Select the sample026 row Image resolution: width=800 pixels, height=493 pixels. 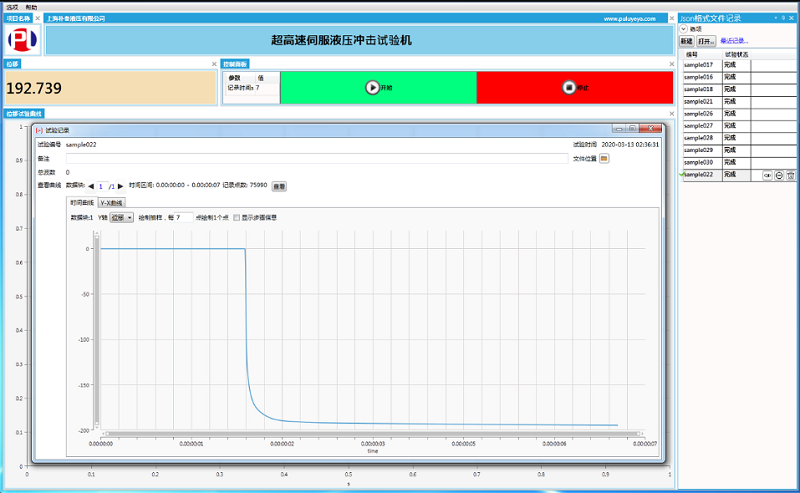pyautogui.click(x=739, y=114)
